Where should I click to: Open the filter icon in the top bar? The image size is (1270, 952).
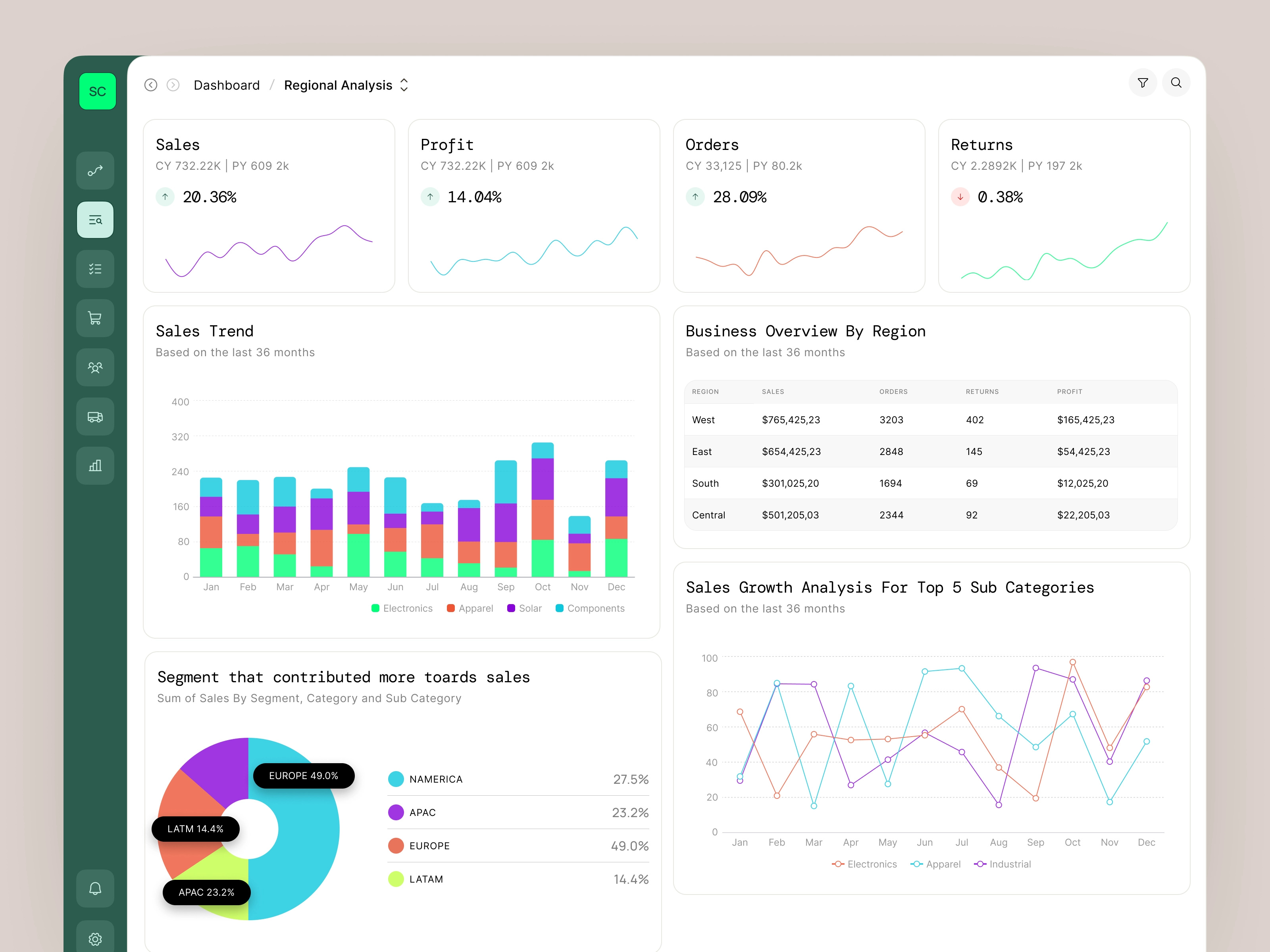click(x=1143, y=83)
